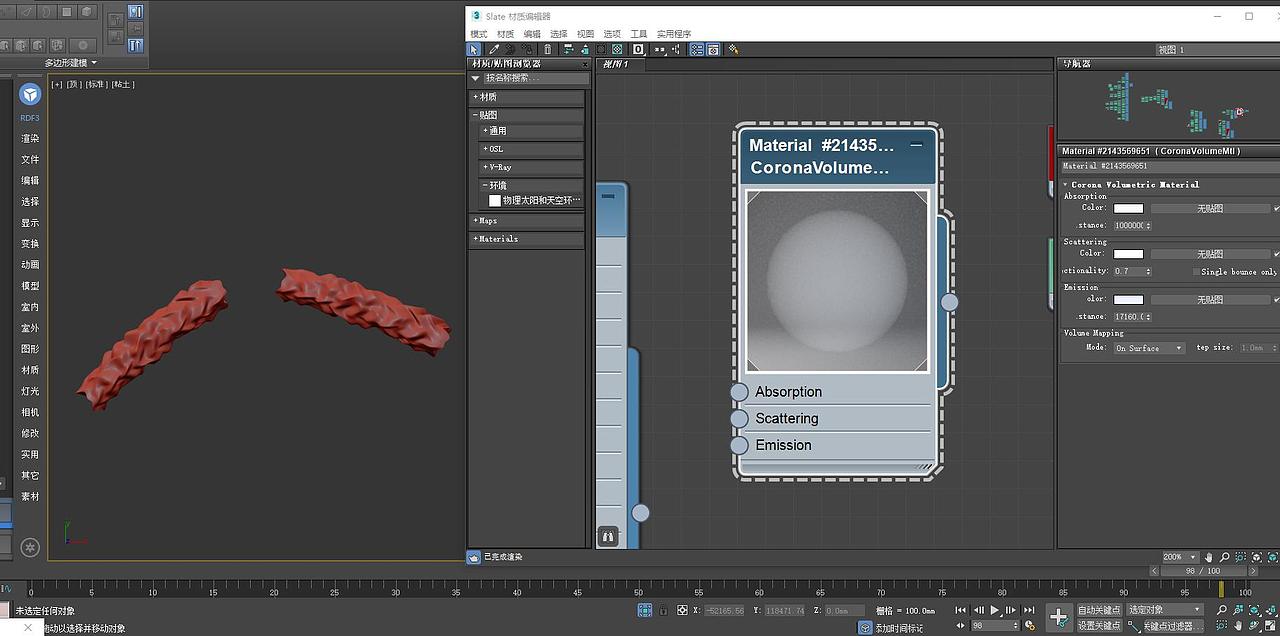Open 灯光 item in left sidebar
The image size is (1280, 636).
tap(30, 391)
